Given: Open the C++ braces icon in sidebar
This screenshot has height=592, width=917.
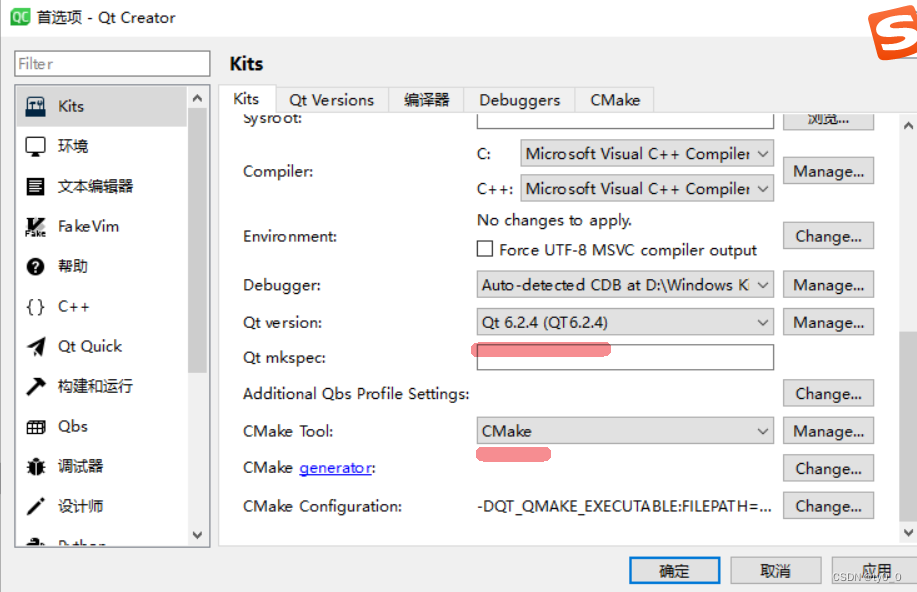Looking at the screenshot, I should [x=36, y=307].
